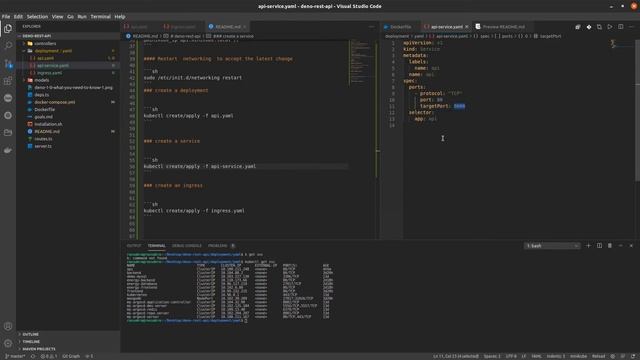The height and width of the screenshot is (360, 640).
Task: Switch to the OUTPUT panel tab
Action: pyautogui.click(x=134, y=246)
